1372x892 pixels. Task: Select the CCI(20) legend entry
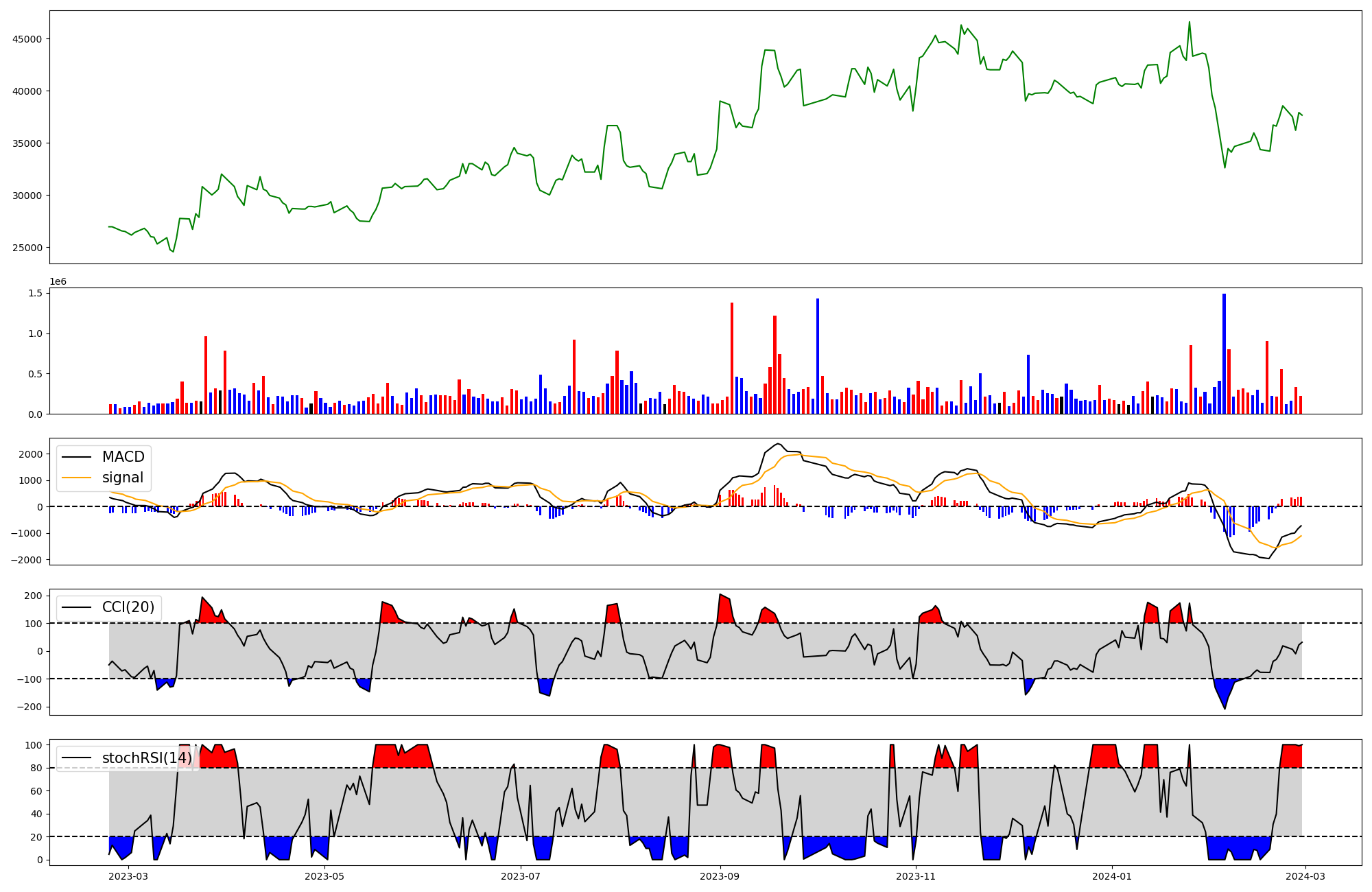click(x=128, y=607)
